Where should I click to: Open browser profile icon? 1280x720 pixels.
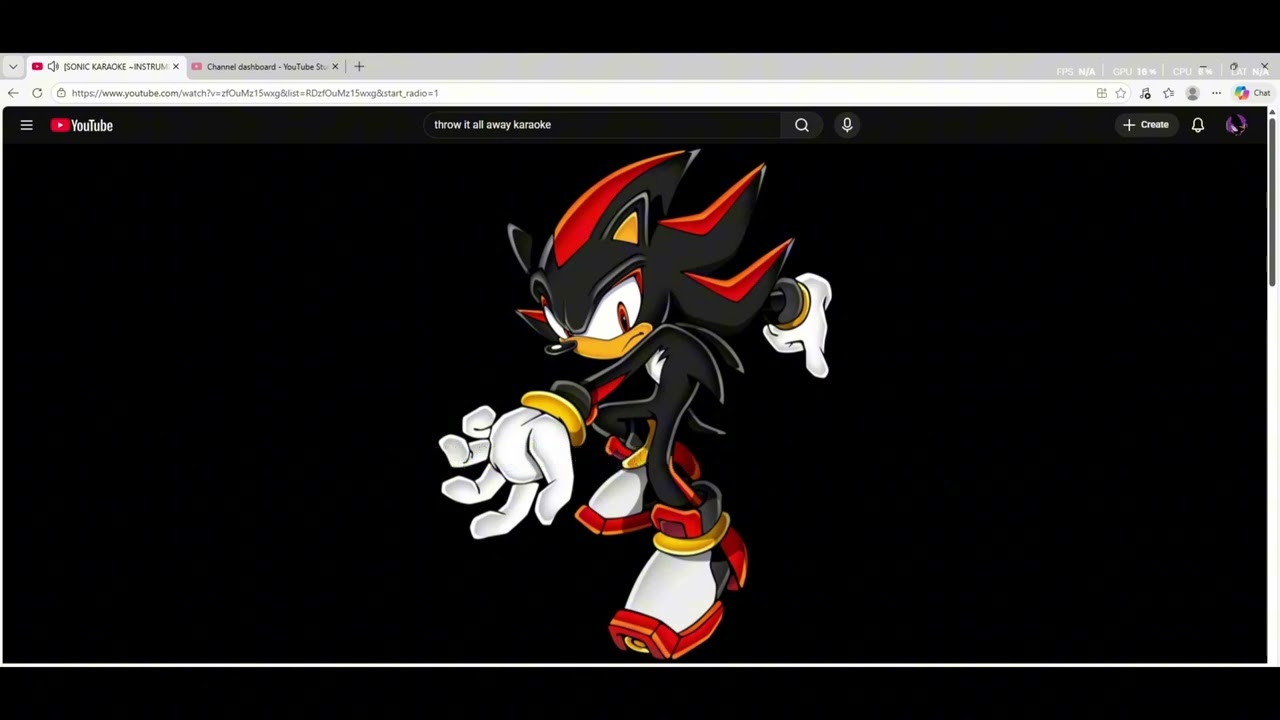(x=1192, y=93)
